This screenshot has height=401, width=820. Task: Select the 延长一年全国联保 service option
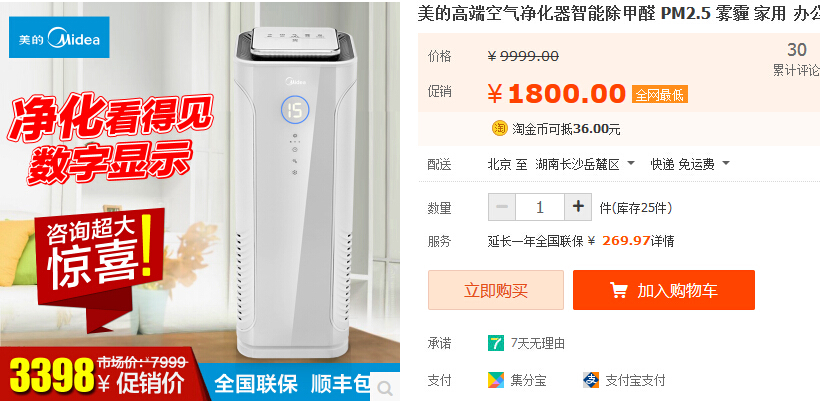(x=536, y=241)
